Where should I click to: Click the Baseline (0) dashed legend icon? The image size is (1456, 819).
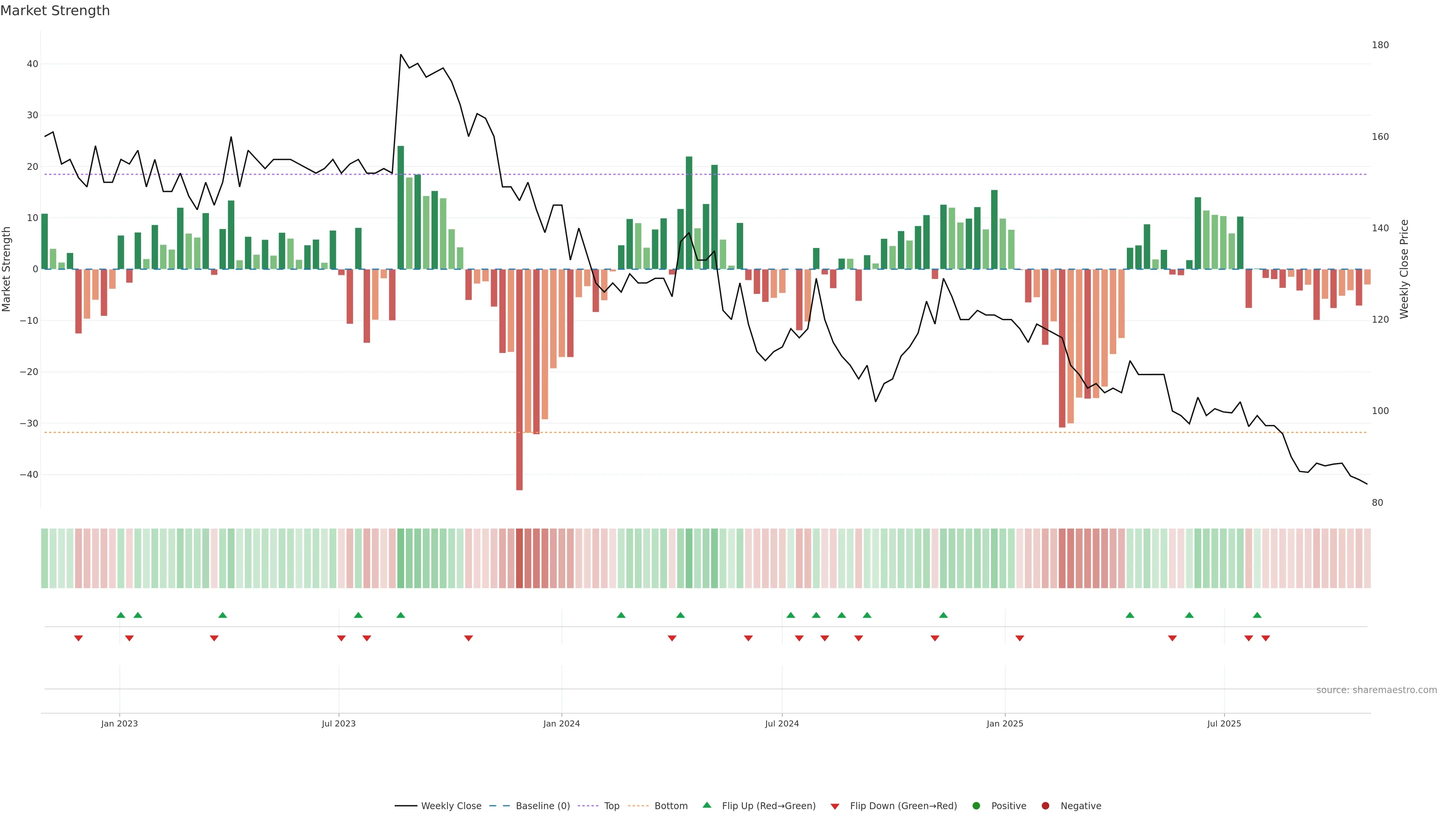click(x=500, y=805)
